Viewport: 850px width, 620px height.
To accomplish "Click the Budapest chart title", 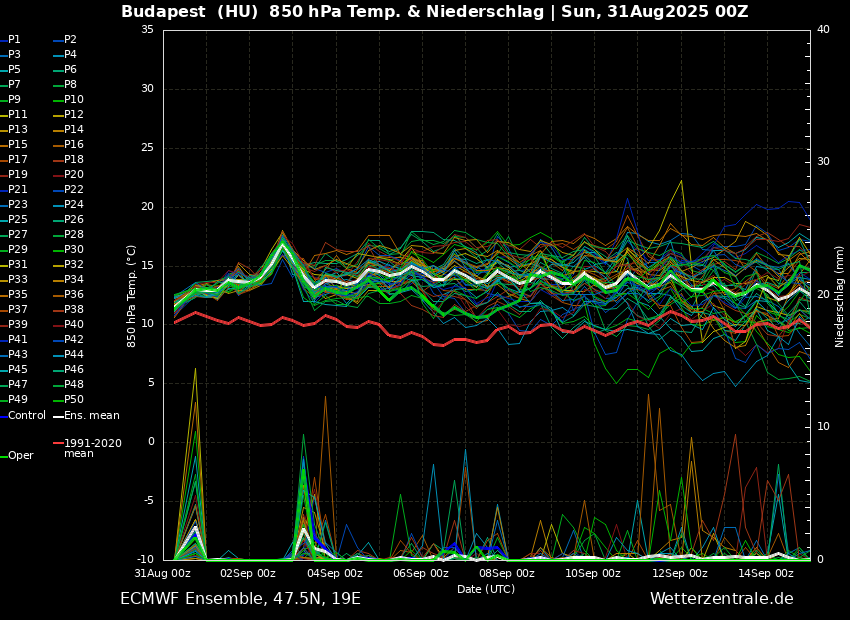I will [x=434, y=12].
